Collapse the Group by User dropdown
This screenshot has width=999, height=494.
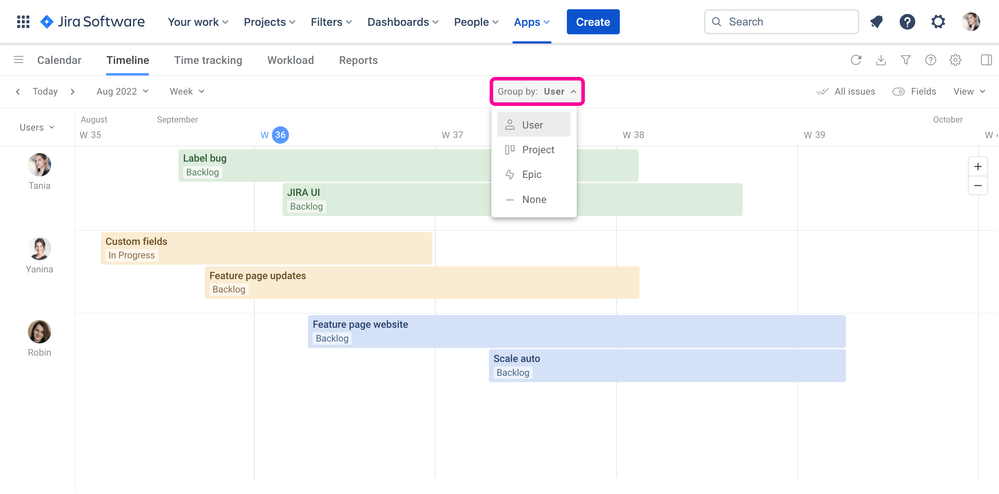click(537, 92)
